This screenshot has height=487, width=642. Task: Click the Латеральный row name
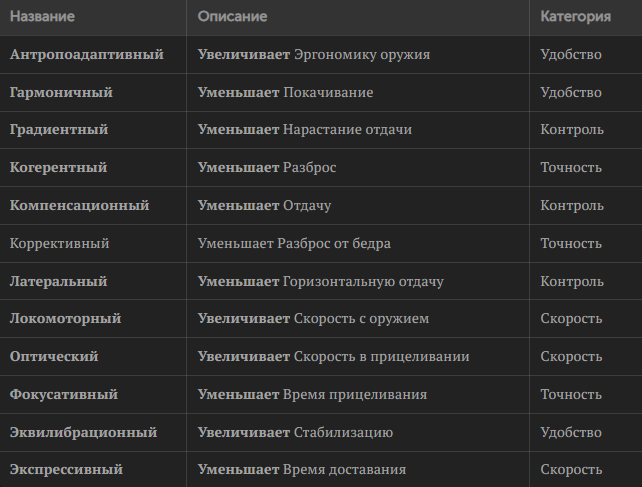pyautogui.click(x=58, y=281)
